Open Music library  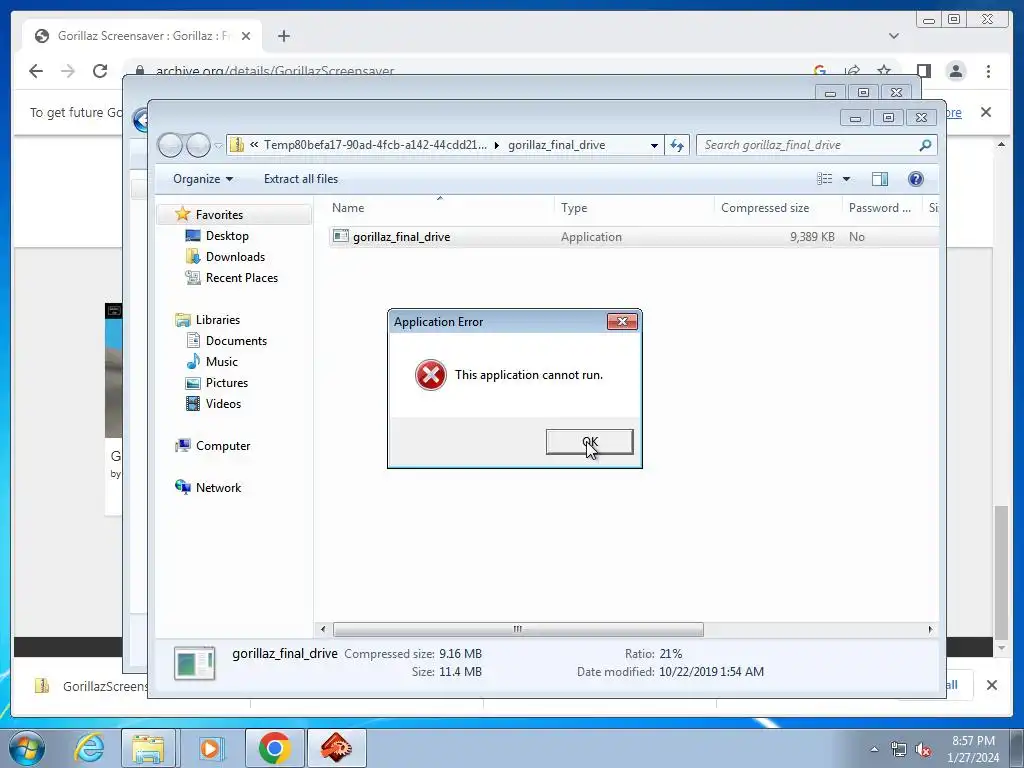pyautogui.click(x=221, y=361)
